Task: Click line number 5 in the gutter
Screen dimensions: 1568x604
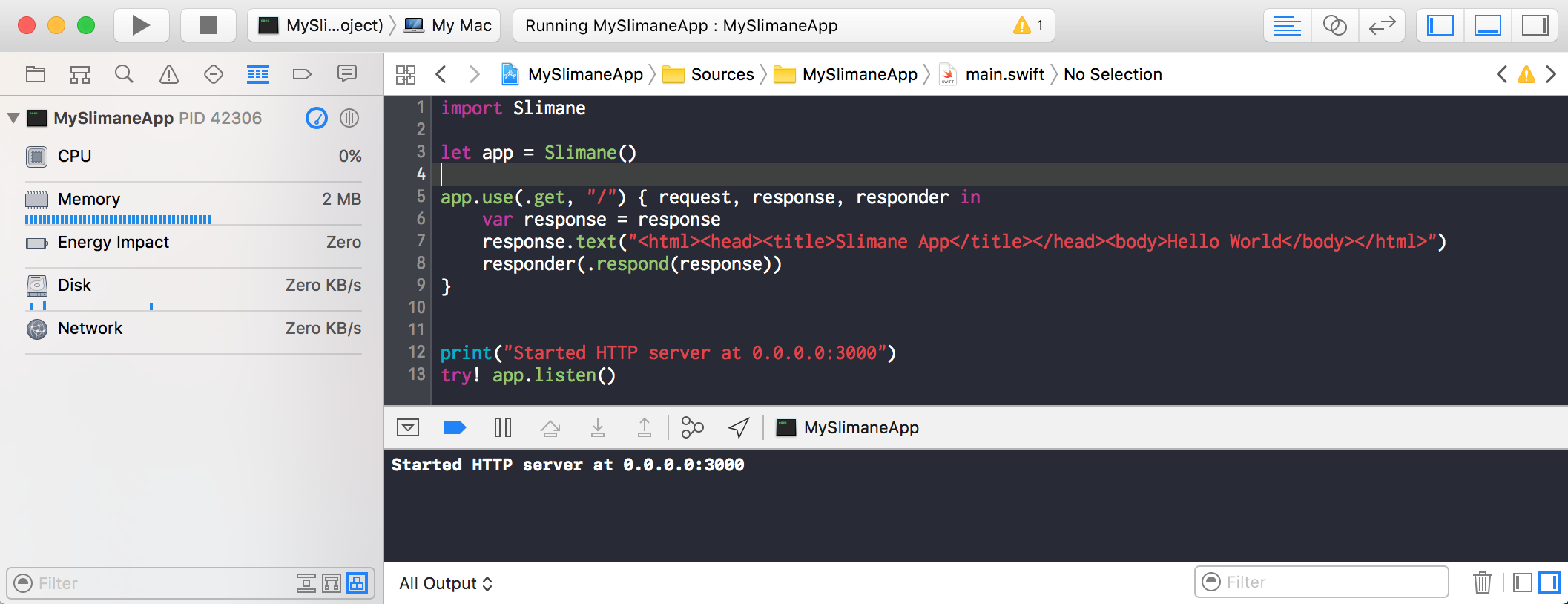Action: (x=421, y=196)
